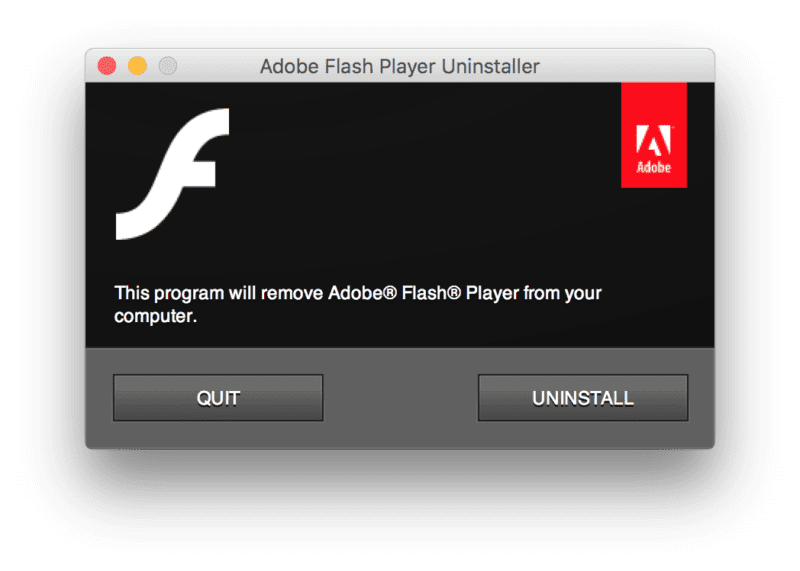Click 'This program' at start of message
The height and width of the screenshot is (571, 800).
[x=169, y=293]
